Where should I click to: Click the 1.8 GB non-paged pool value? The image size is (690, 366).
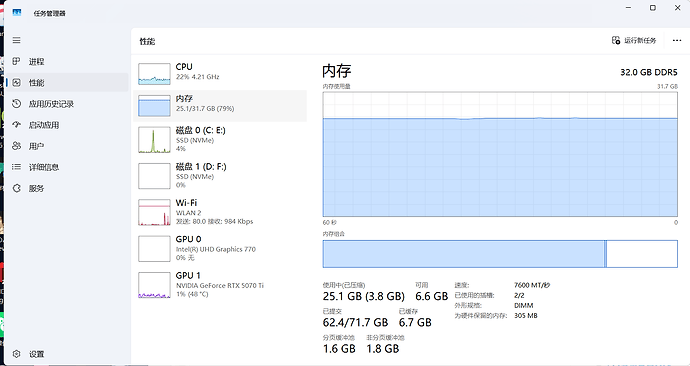tap(383, 349)
